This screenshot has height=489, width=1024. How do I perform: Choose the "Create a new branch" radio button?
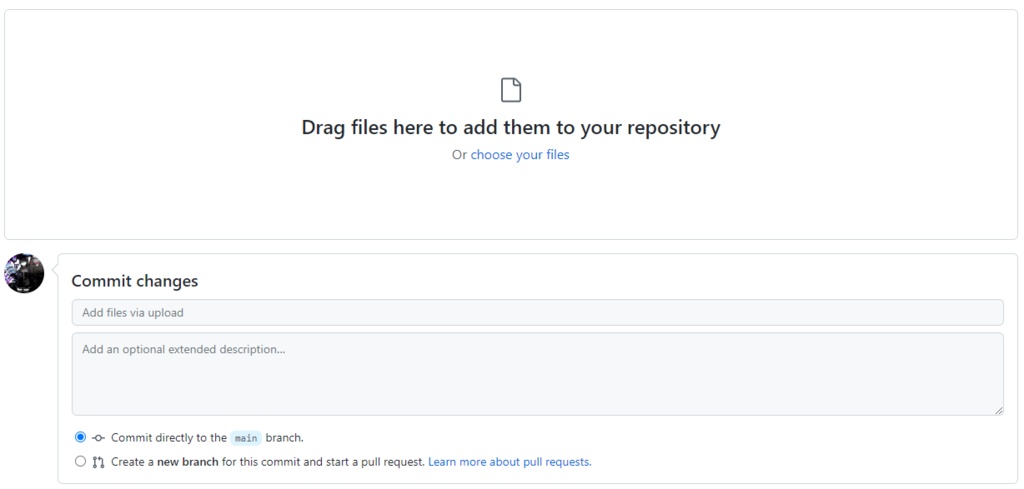coord(81,462)
